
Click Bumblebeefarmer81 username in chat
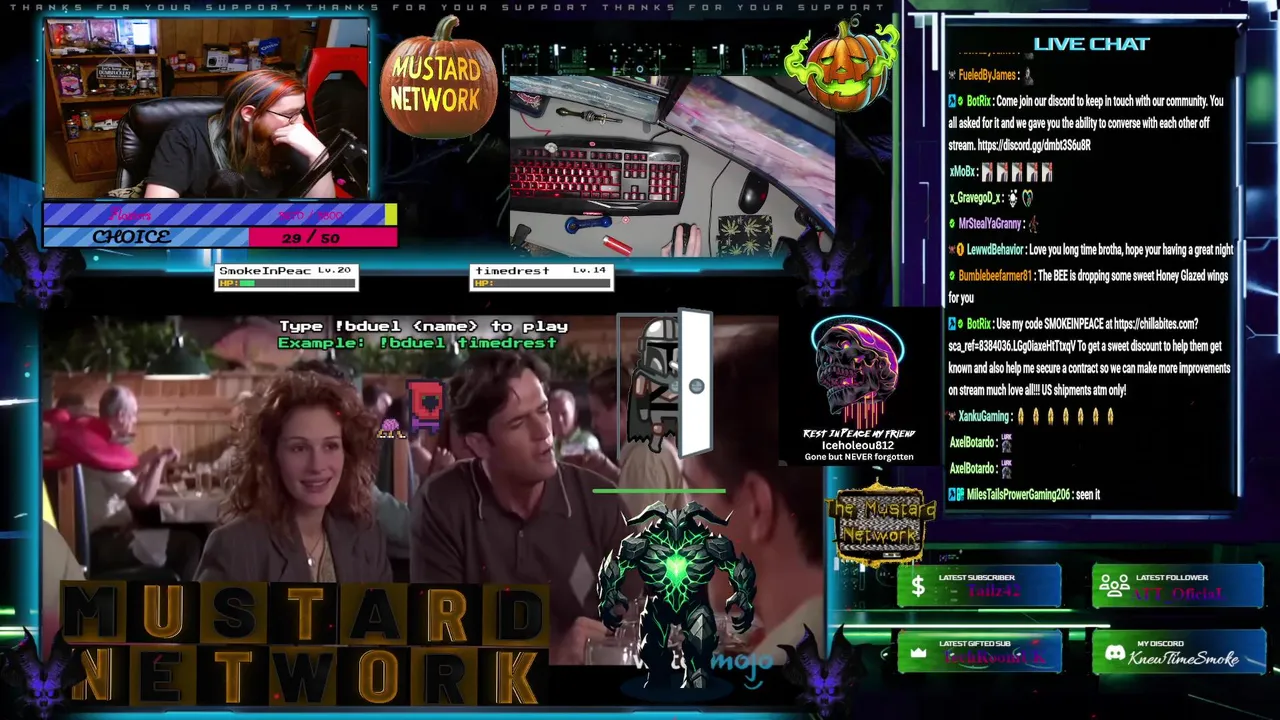click(994, 276)
